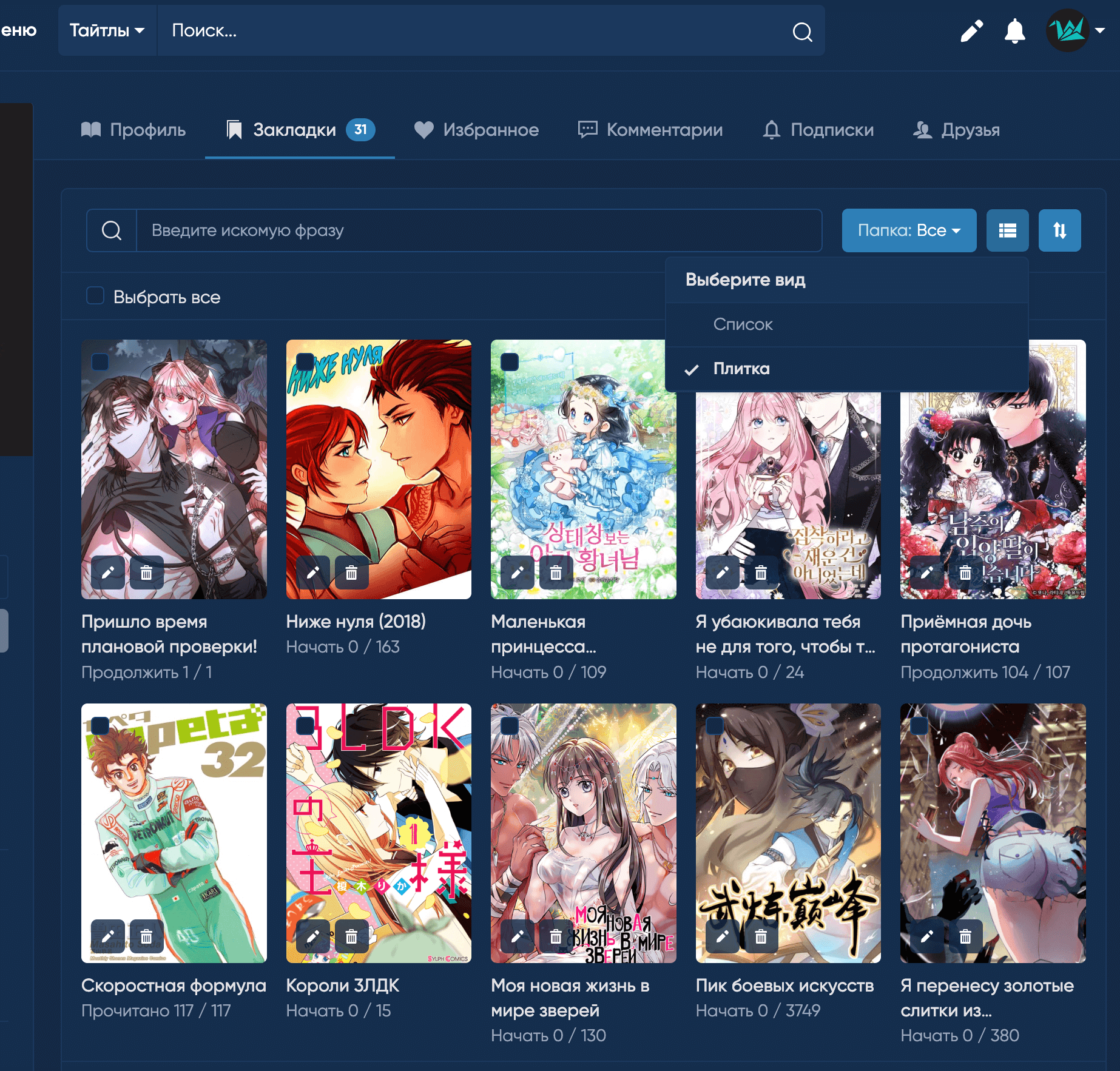Click Продолжить 104 / 107 link
This screenshot has width=1120, height=1071.
point(985,672)
